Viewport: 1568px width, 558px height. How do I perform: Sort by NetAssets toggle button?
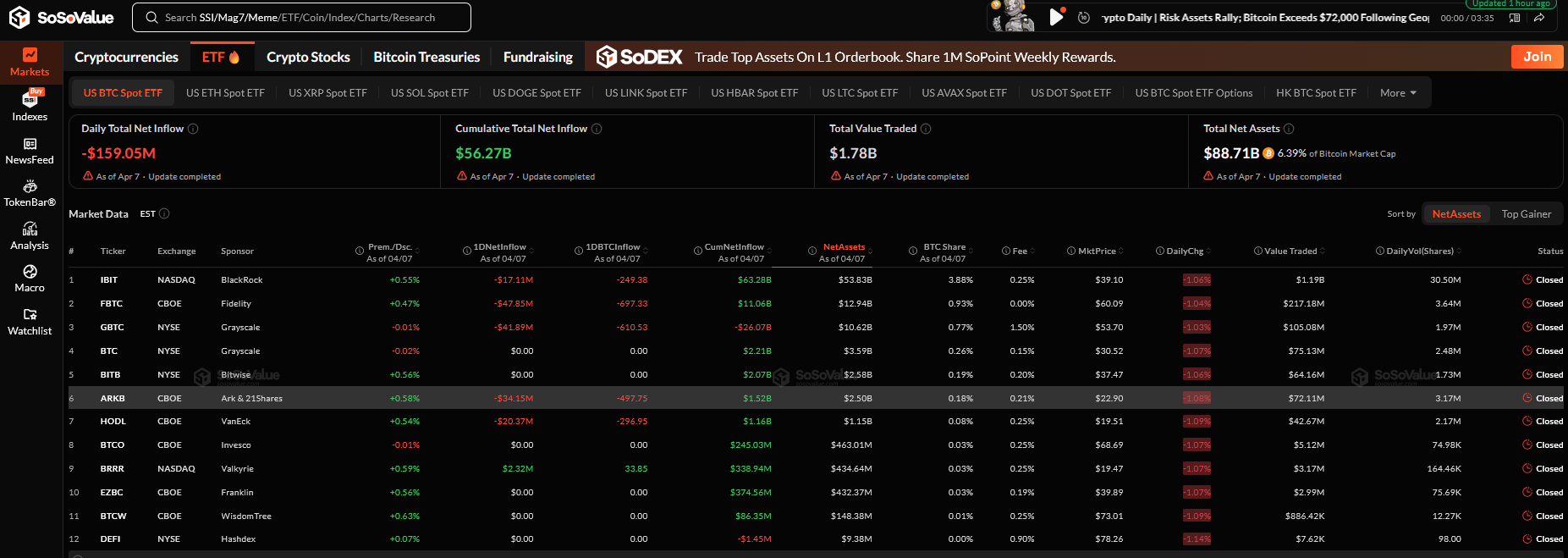(x=1456, y=214)
